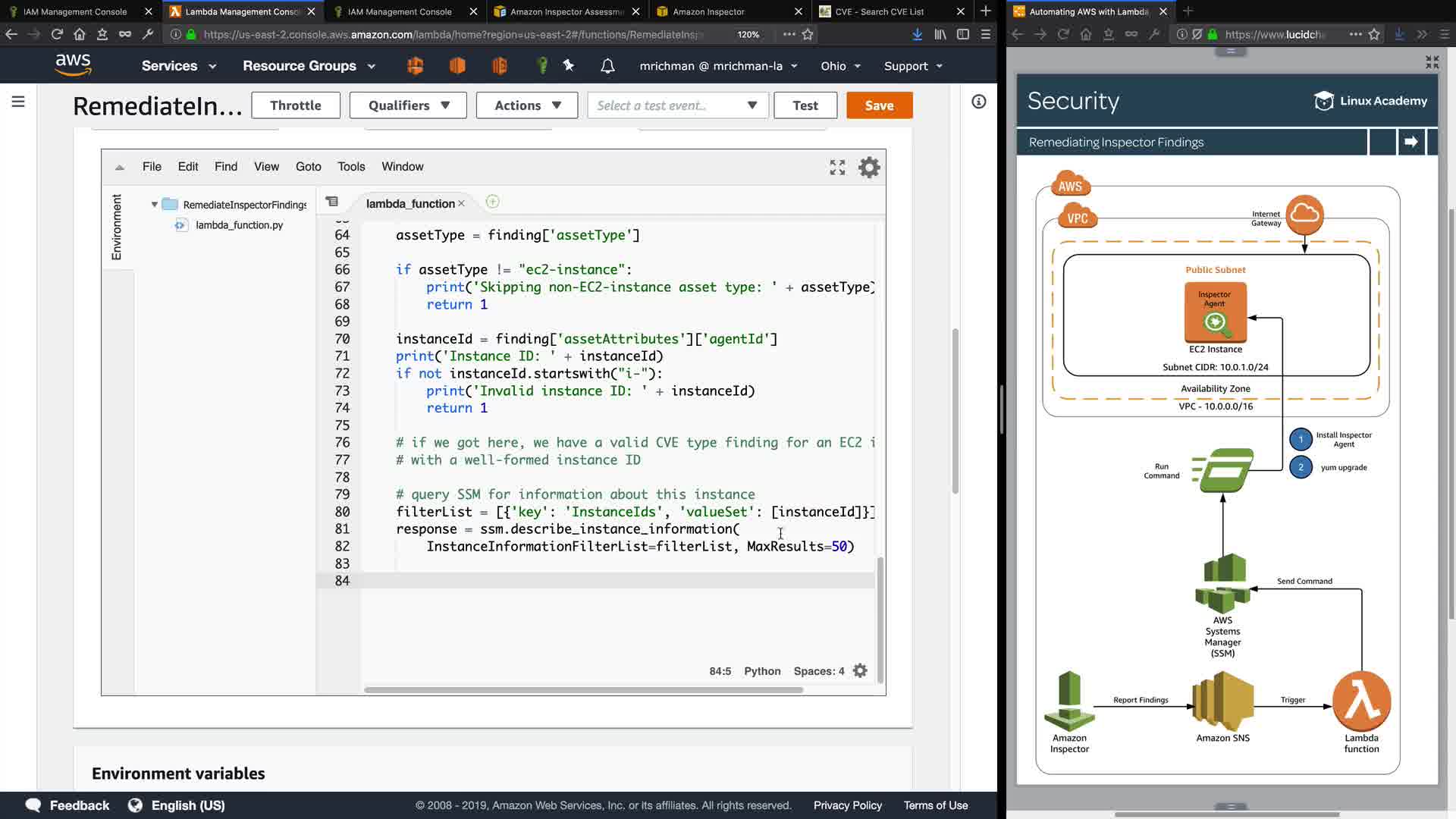The image size is (1456, 819).
Task: Click the orange Save button
Action: (x=879, y=105)
